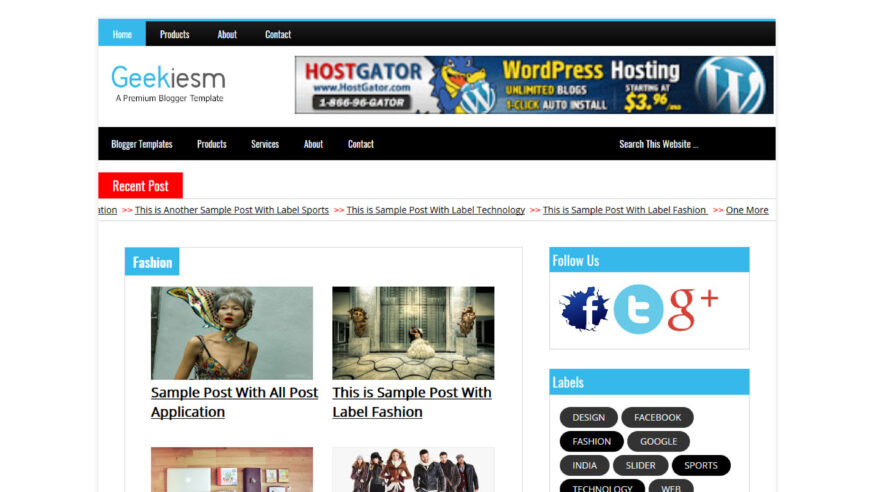Select the FACEBOOK label tag
Screen dimensions: 874x492
[x=658, y=417]
